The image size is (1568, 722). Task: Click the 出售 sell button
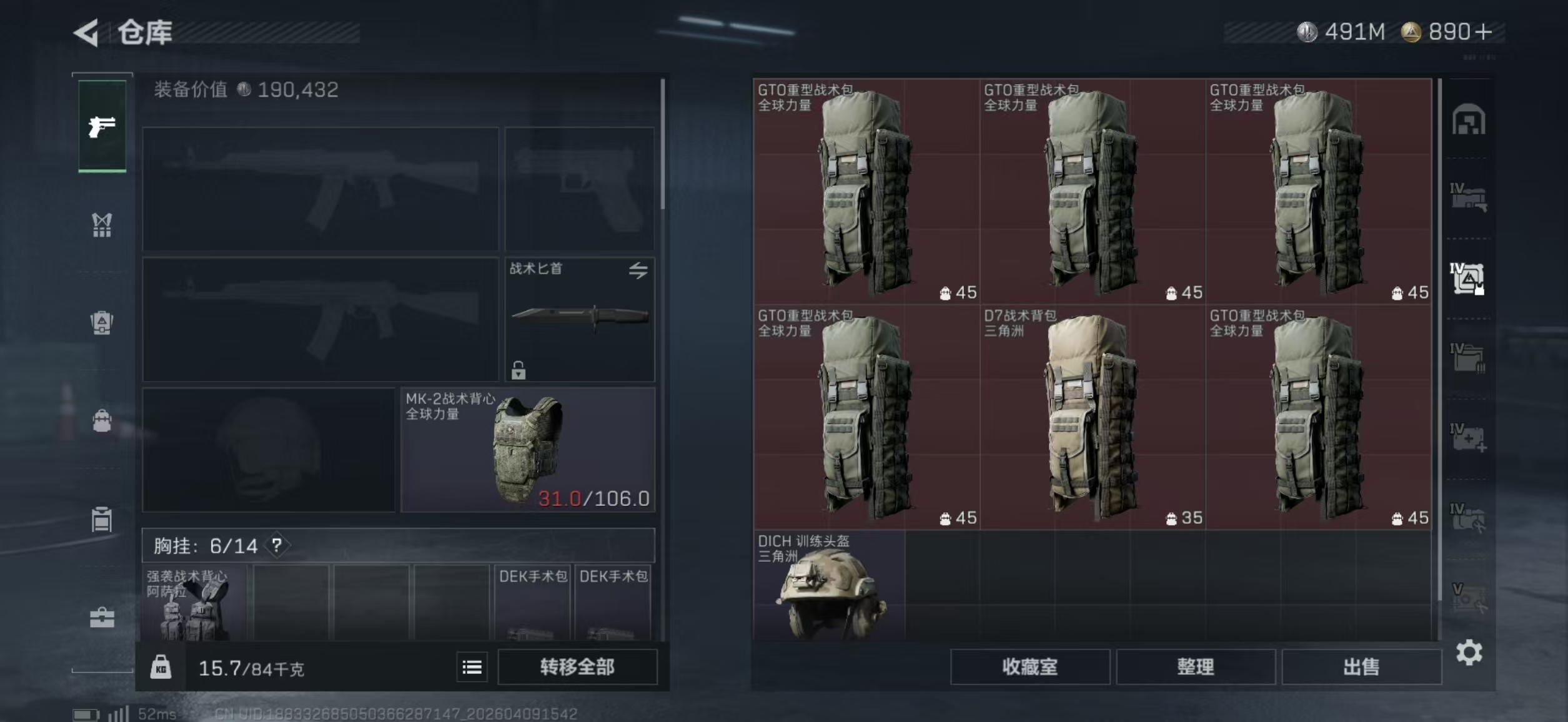point(1361,667)
